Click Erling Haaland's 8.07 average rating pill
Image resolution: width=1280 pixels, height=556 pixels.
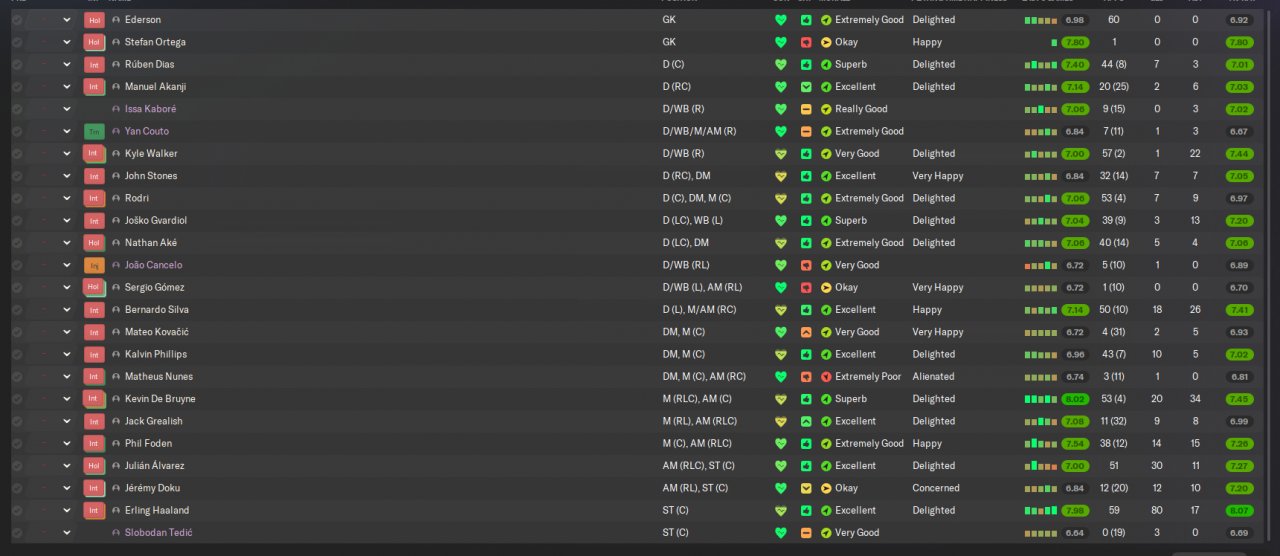coord(1239,510)
